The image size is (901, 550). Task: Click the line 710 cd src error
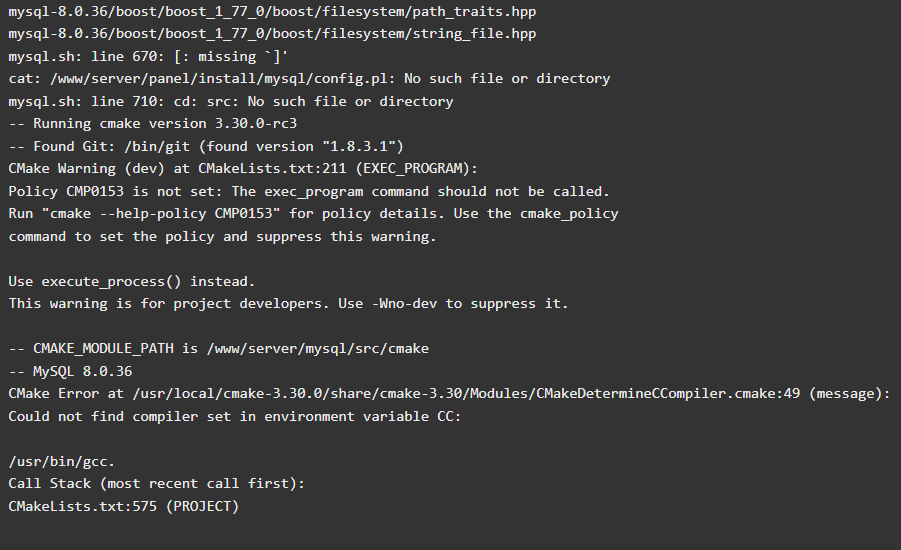click(x=231, y=102)
